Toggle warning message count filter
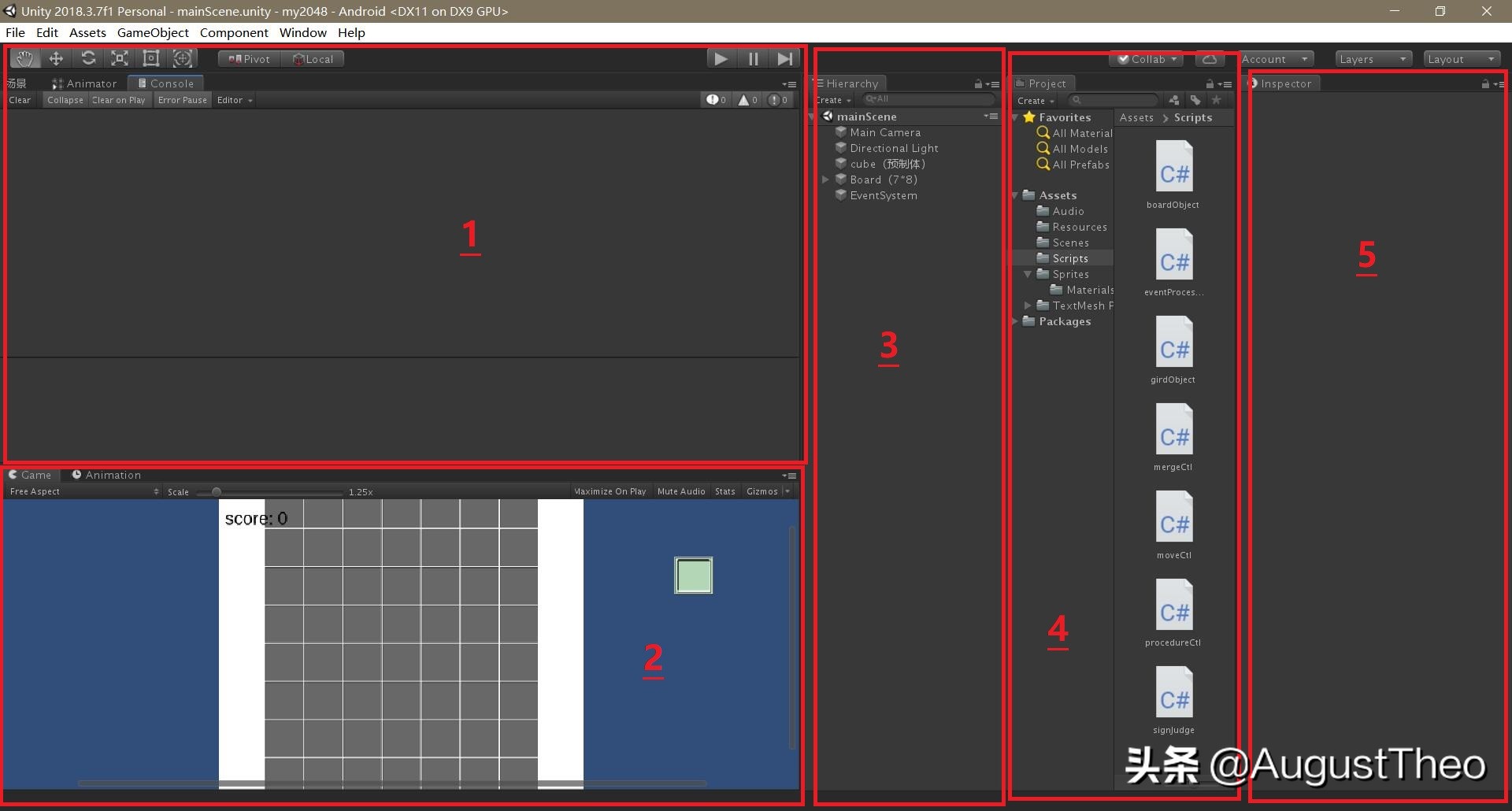This screenshot has width=1512, height=811. click(x=747, y=100)
